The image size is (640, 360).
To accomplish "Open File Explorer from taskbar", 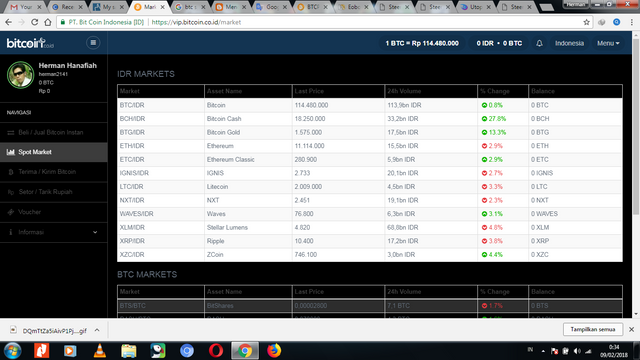I will [x=129, y=351].
